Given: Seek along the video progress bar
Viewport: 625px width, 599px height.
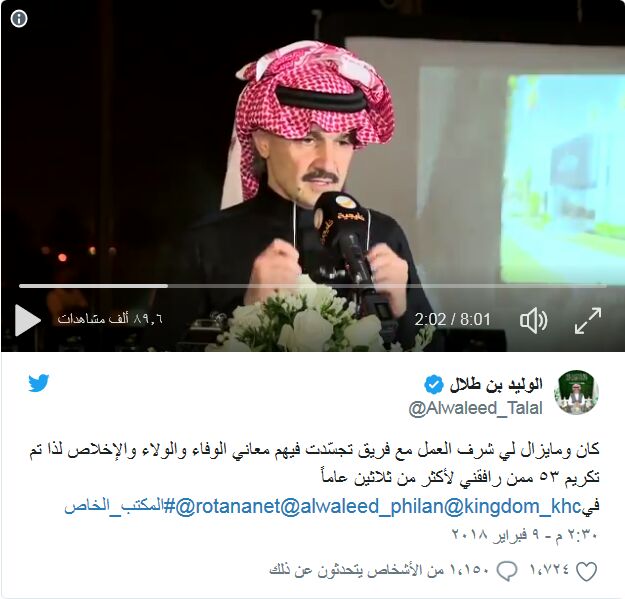Looking at the screenshot, I should coord(313,286).
